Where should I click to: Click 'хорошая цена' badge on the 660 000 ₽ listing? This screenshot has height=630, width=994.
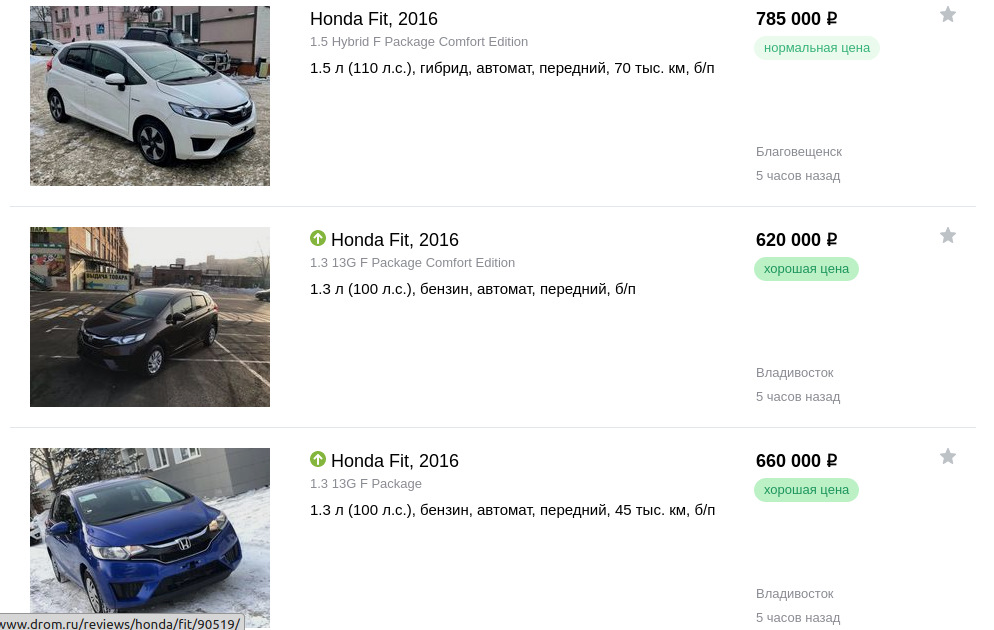(806, 490)
